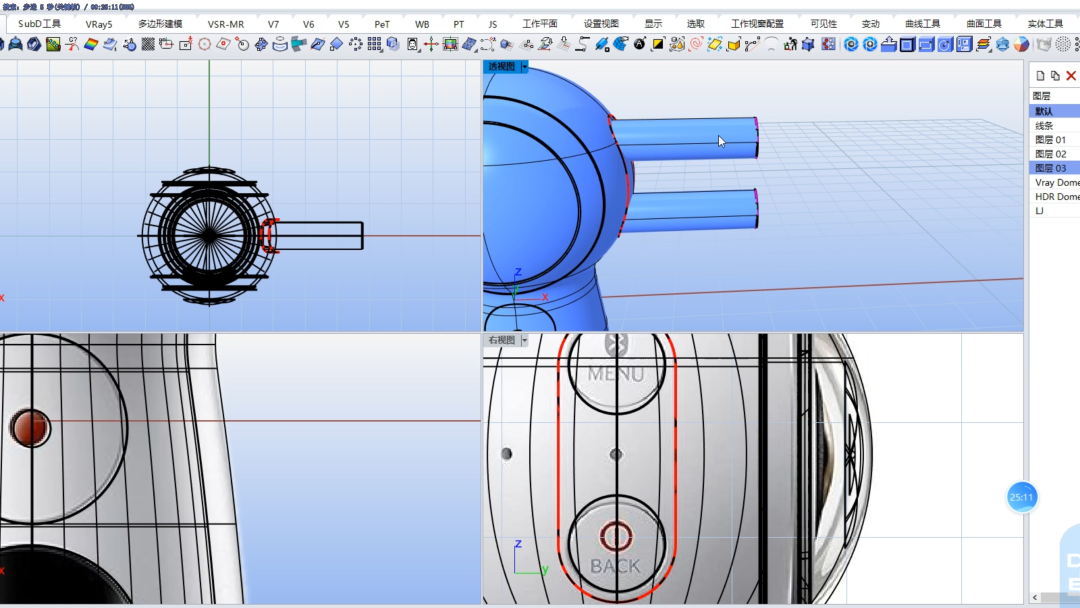The width and height of the screenshot is (1080, 608).
Task: Select the 图层 01 layer
Action: tap(1055, 140)
